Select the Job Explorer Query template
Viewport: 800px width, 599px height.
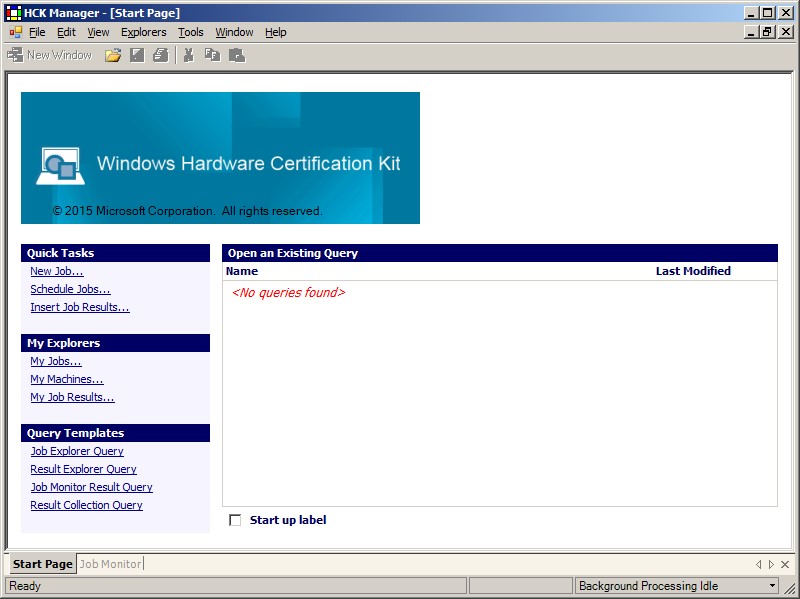(77, 451)
